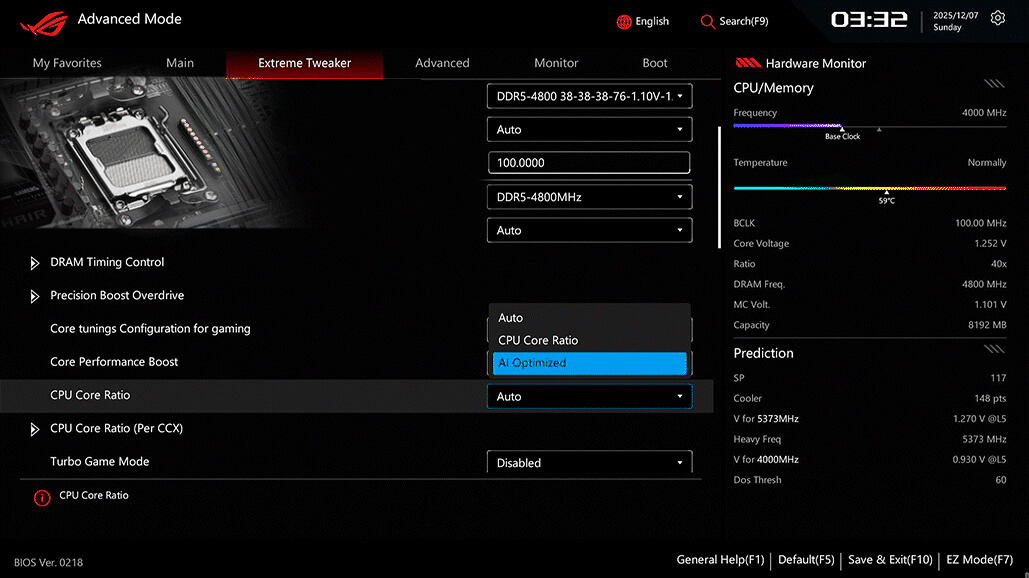Click the globe language icon

pyautogui.click(x=624, y=22)
